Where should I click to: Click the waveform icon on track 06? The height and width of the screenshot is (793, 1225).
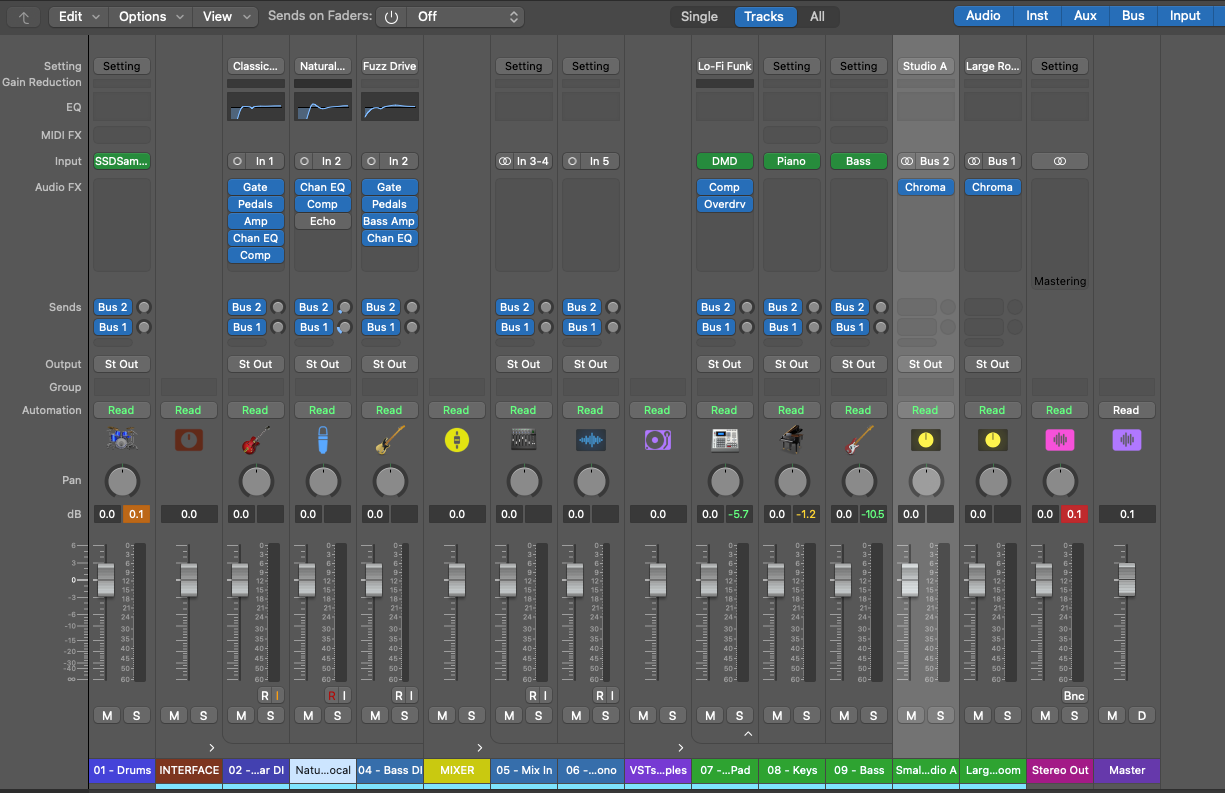pyautogui.click(x=590, y=439)
